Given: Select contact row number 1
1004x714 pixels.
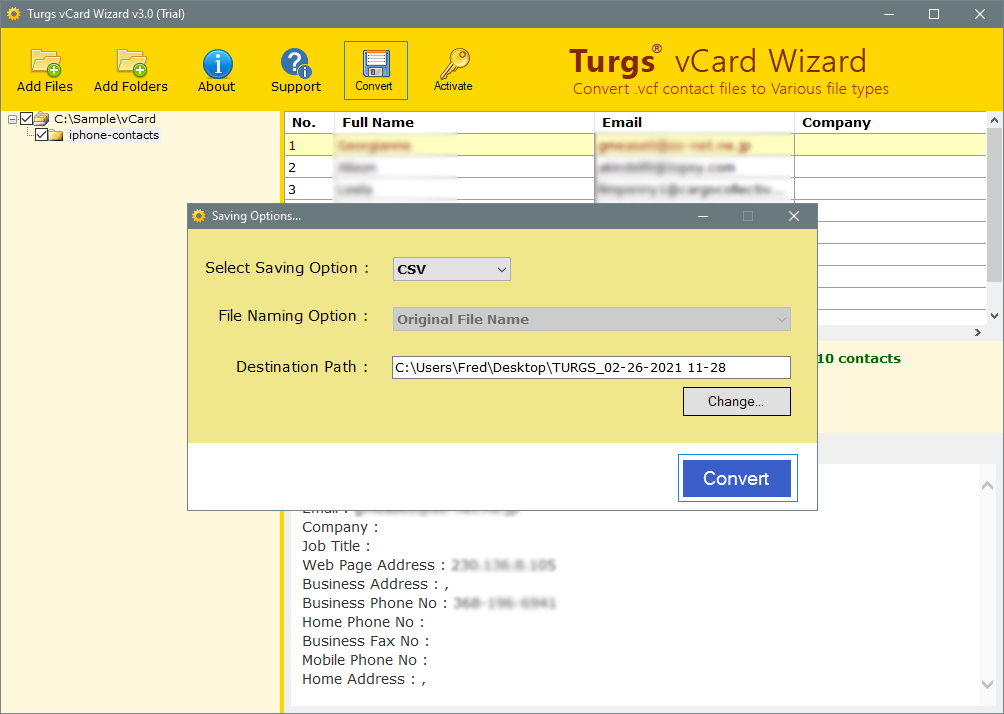Looking at the screenshot, I should (635, 145).
